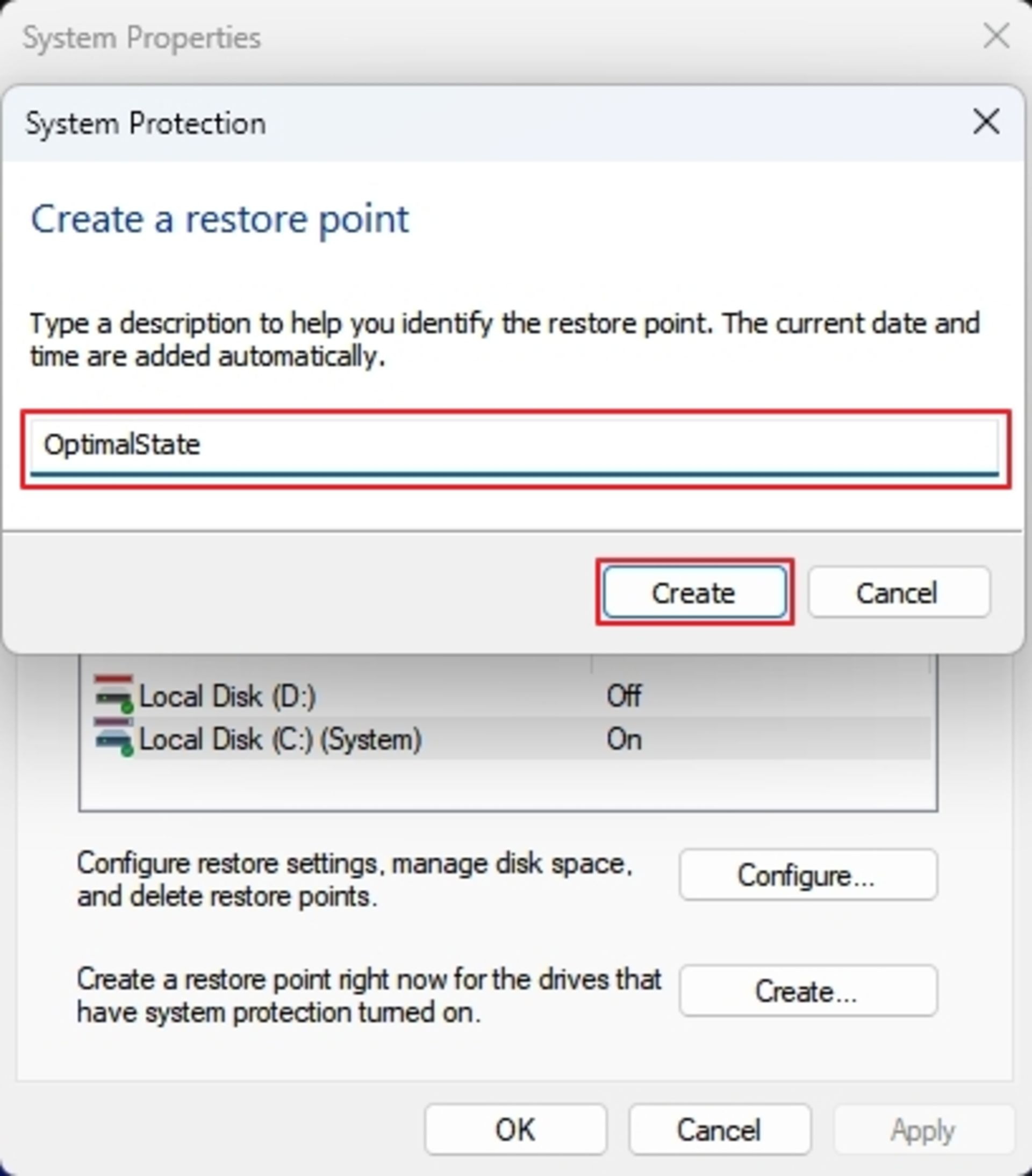
Task: Click the restore point description field
Action: click(x=515, y=447)
